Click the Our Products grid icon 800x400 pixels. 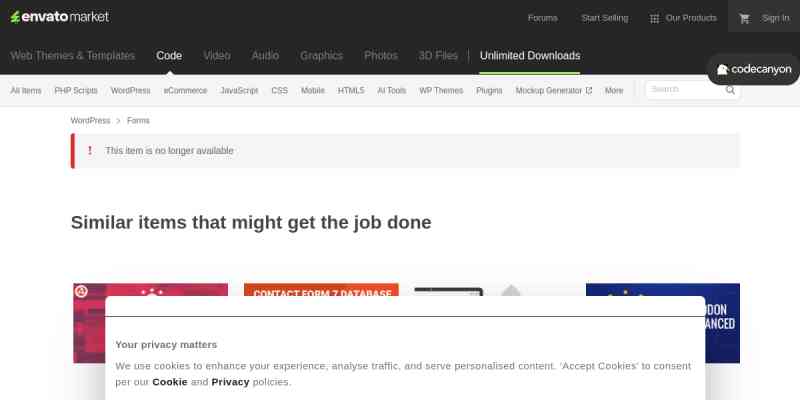[654, 18]
